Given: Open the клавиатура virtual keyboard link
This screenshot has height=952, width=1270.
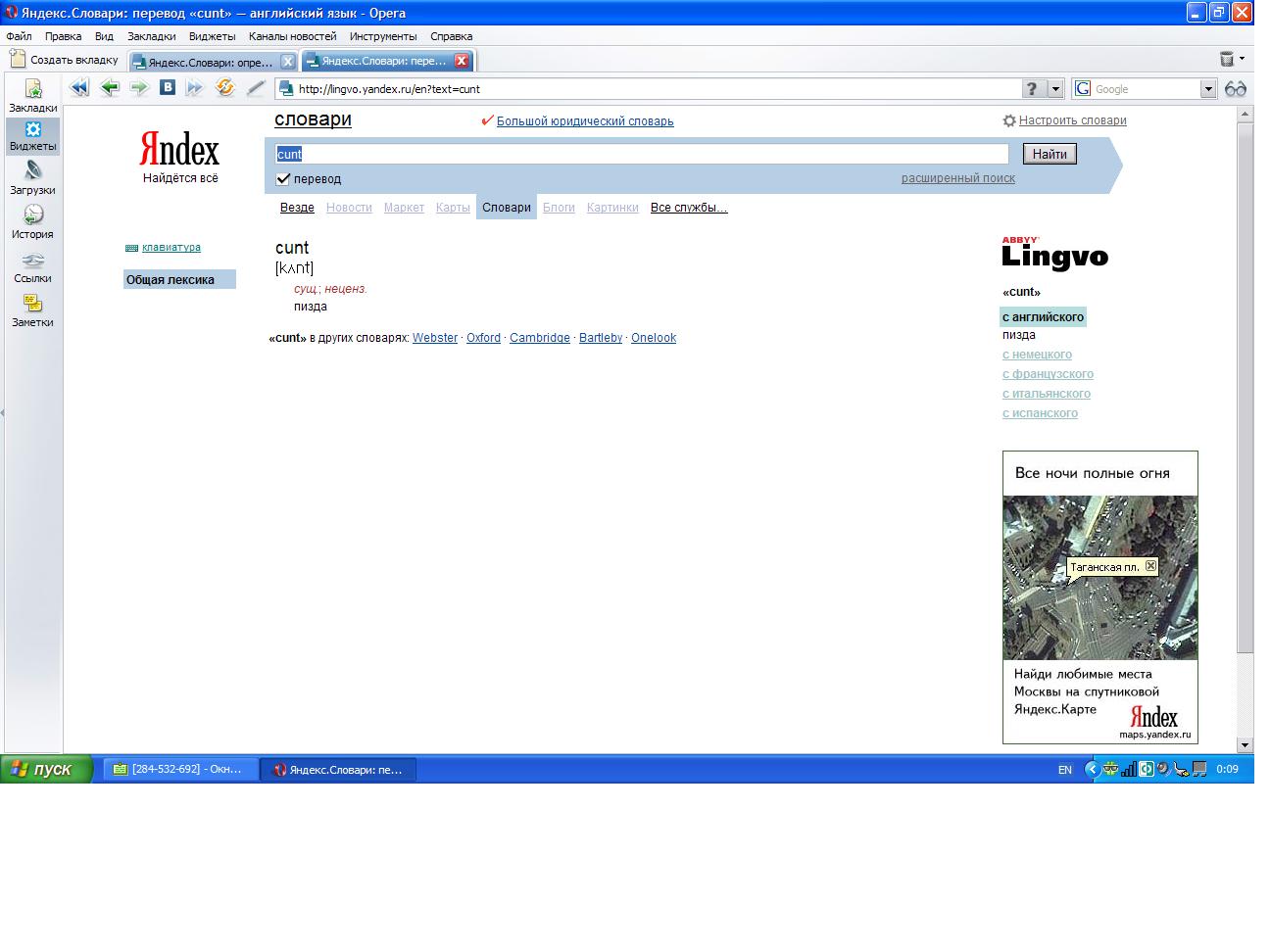Looking at the screenshot, I should 171,248.
